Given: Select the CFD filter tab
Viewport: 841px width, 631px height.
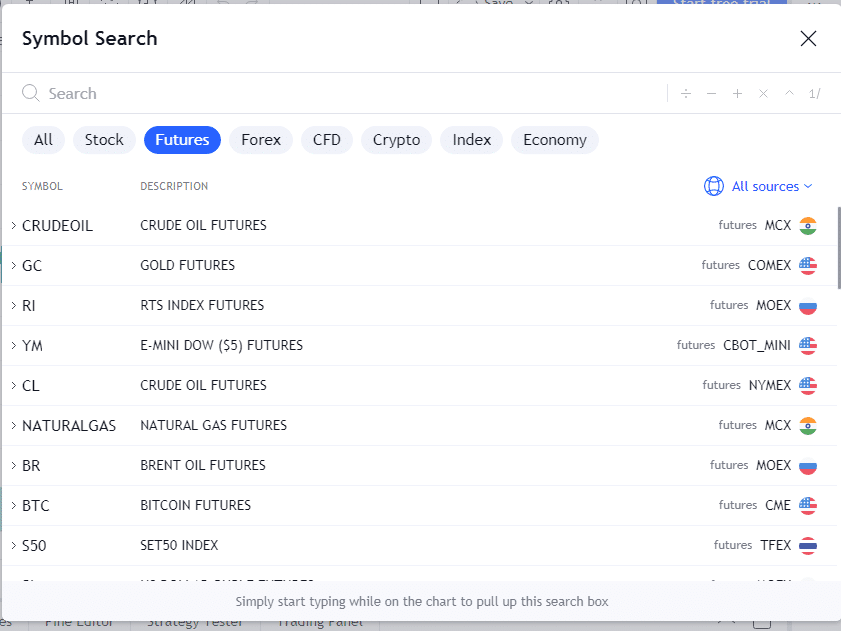Looking at the screenshot, I should tap(327, 140).
